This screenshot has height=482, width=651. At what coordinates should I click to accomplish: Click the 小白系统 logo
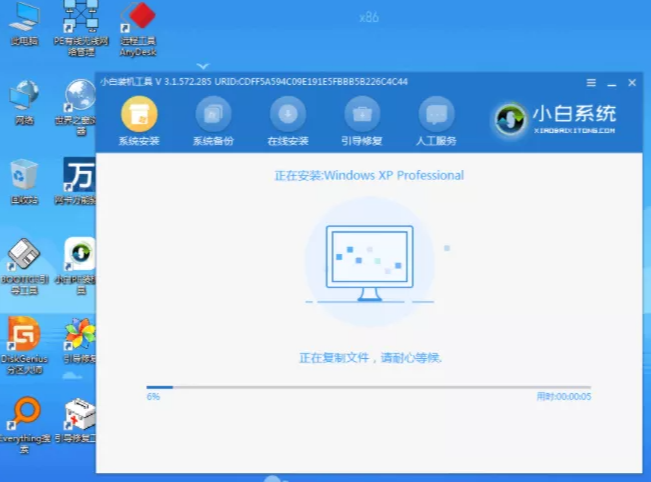click(x=556, y=119)
